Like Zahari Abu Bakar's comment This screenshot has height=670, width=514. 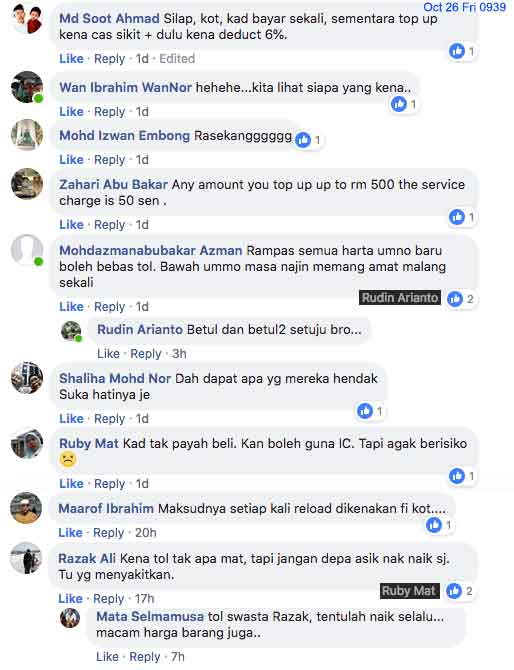tap(71, 224)
